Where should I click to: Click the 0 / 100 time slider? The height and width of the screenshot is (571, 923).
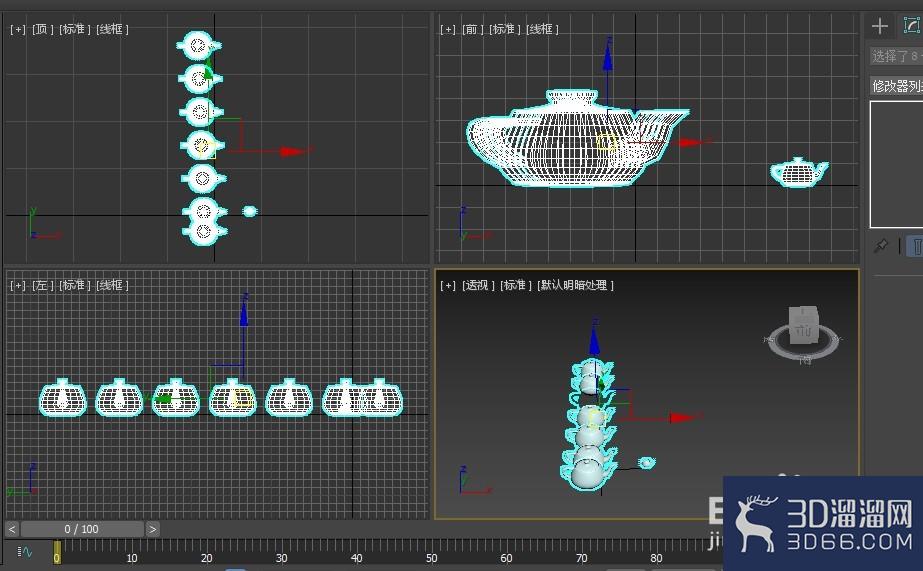(x=82, y=529)
